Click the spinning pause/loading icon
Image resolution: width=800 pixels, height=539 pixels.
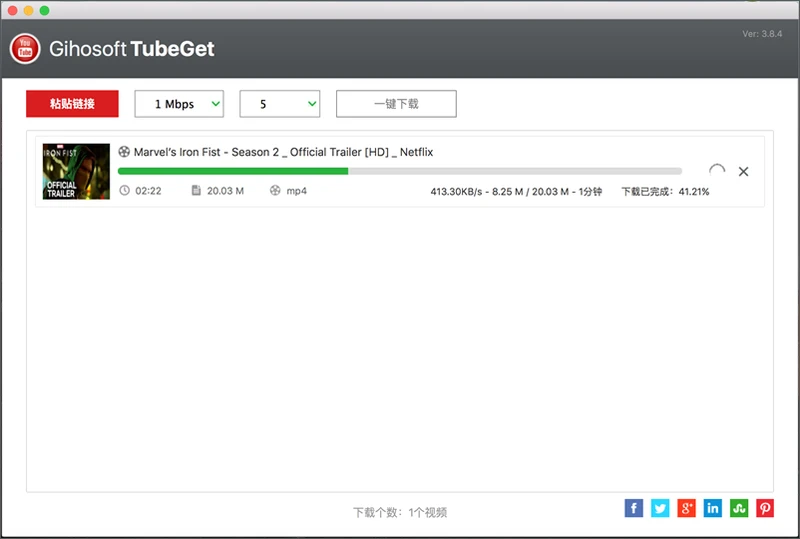(x=717, y=171)
